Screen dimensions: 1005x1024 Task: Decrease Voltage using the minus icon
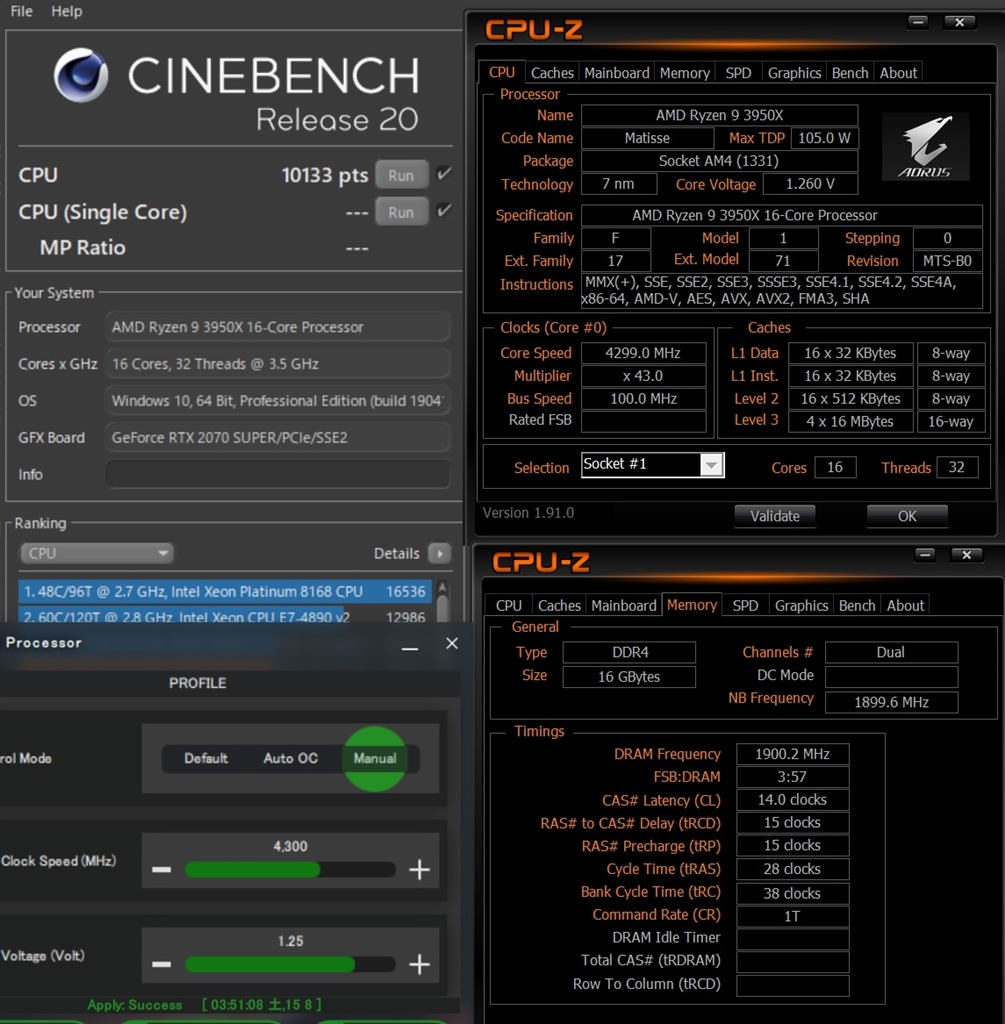pos(161,964)
